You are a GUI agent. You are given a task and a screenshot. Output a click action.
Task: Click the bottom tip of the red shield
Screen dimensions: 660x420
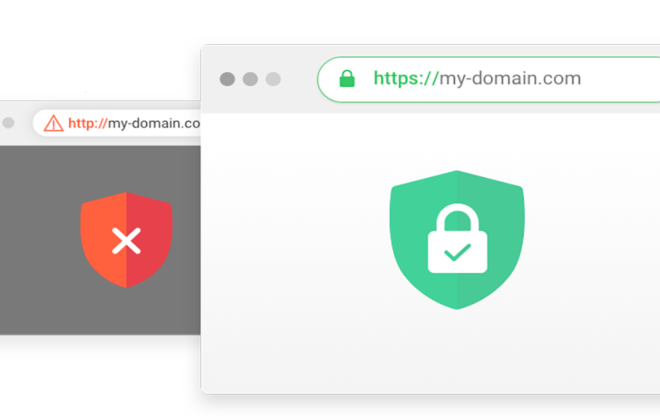click(x=126, y=286)
